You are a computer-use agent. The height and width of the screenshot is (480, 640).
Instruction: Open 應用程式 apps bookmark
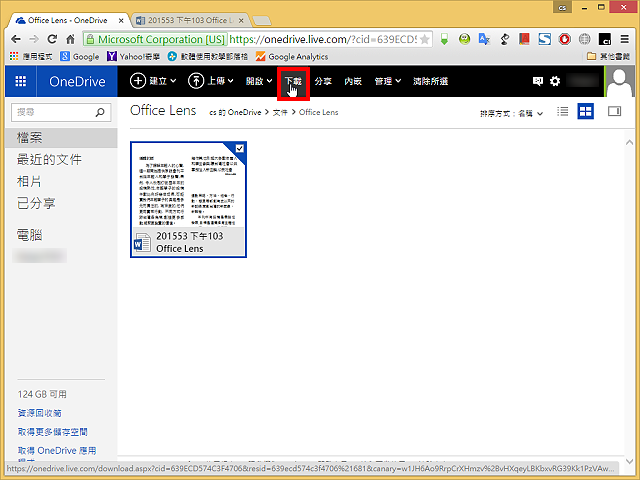[31, 56]
